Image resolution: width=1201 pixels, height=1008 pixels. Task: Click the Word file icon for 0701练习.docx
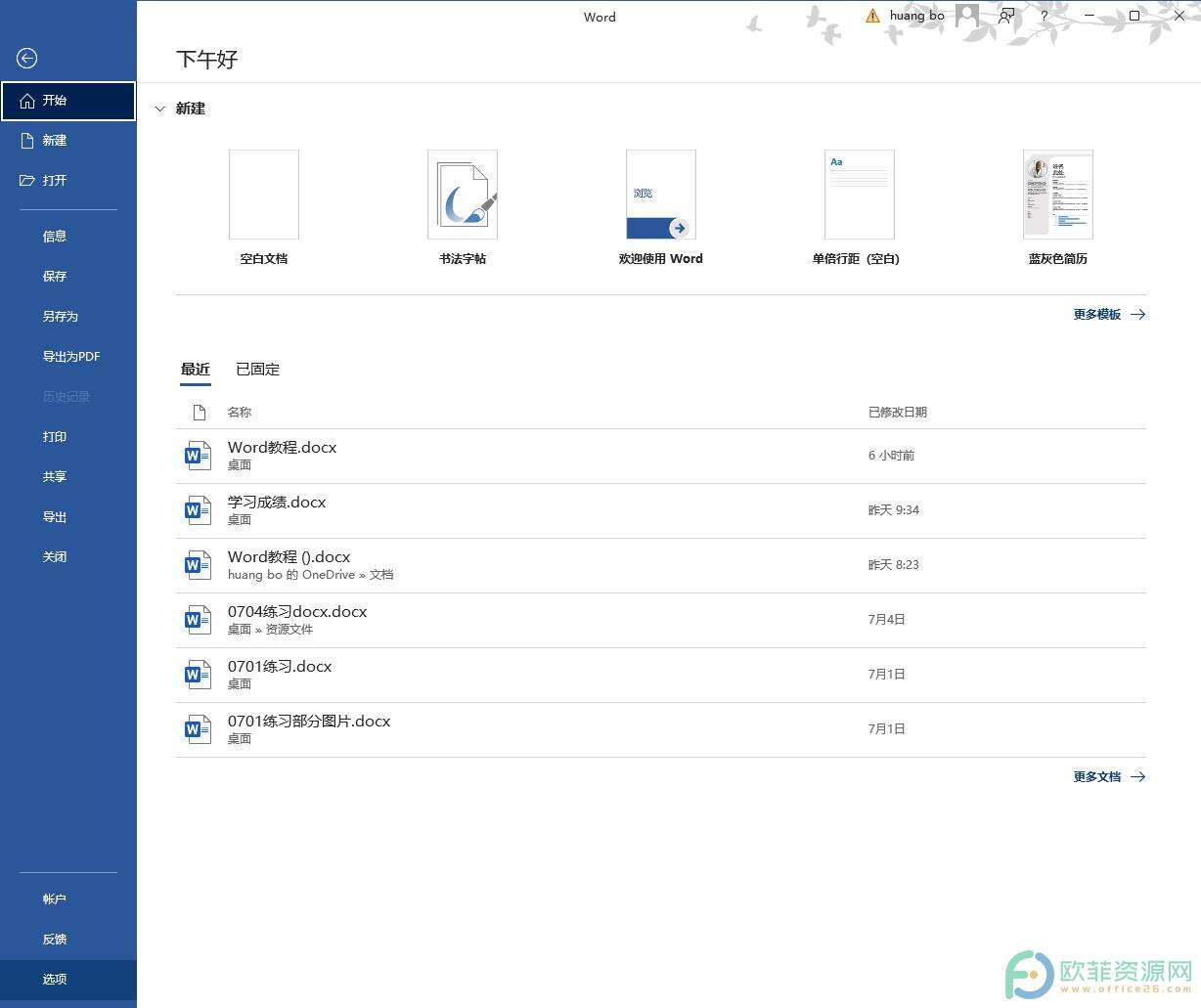tap(199, 675)
